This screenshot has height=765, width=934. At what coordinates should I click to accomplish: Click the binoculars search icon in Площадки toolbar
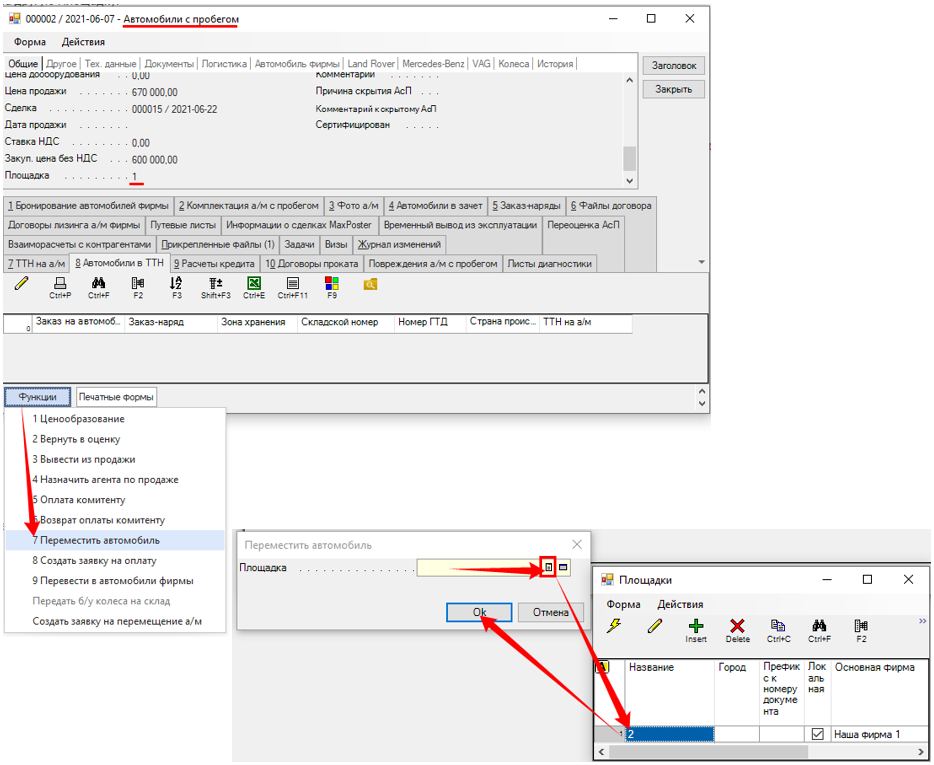(819, 626)
